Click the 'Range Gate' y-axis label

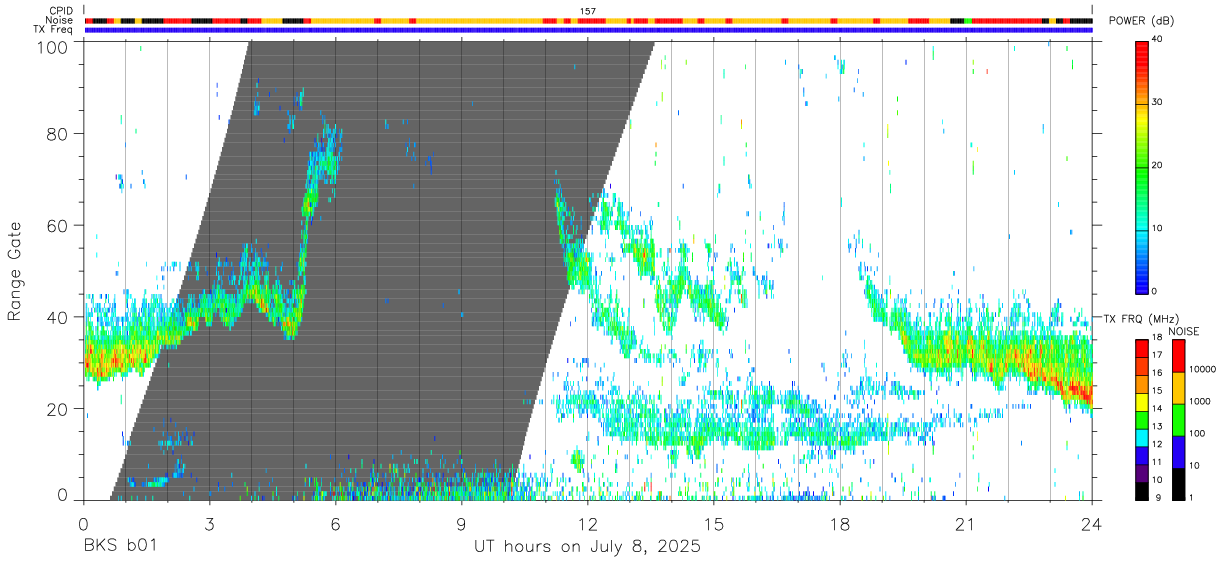[x=15, y=272]
